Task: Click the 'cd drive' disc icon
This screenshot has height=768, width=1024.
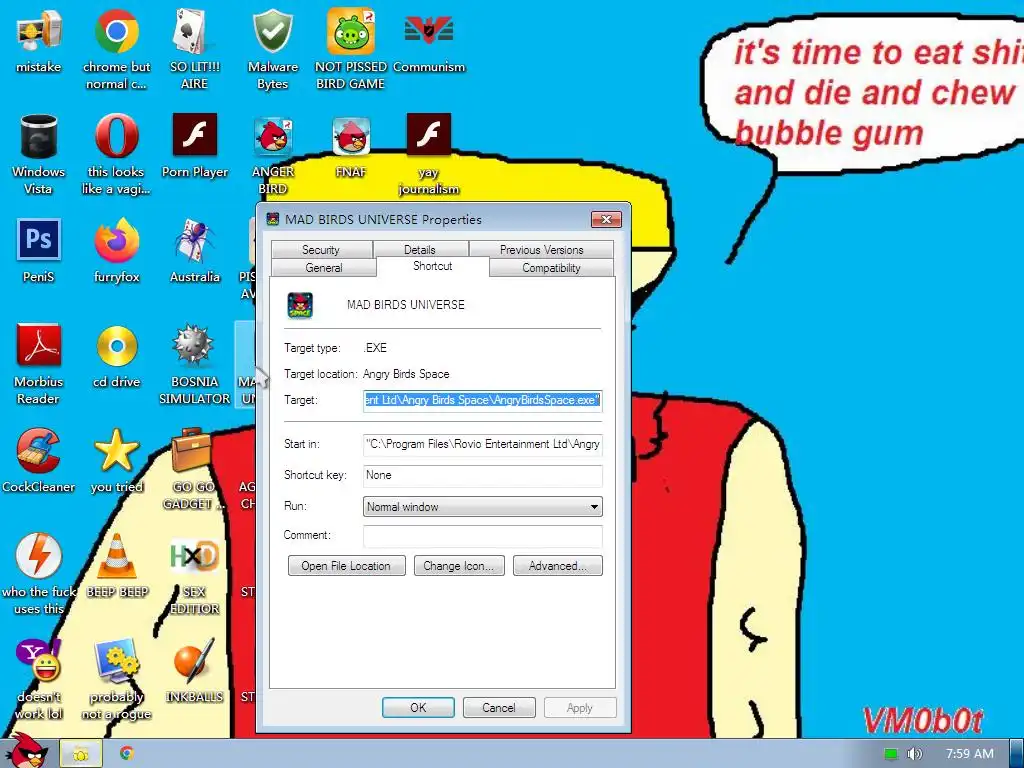Action: coord(116,356)
